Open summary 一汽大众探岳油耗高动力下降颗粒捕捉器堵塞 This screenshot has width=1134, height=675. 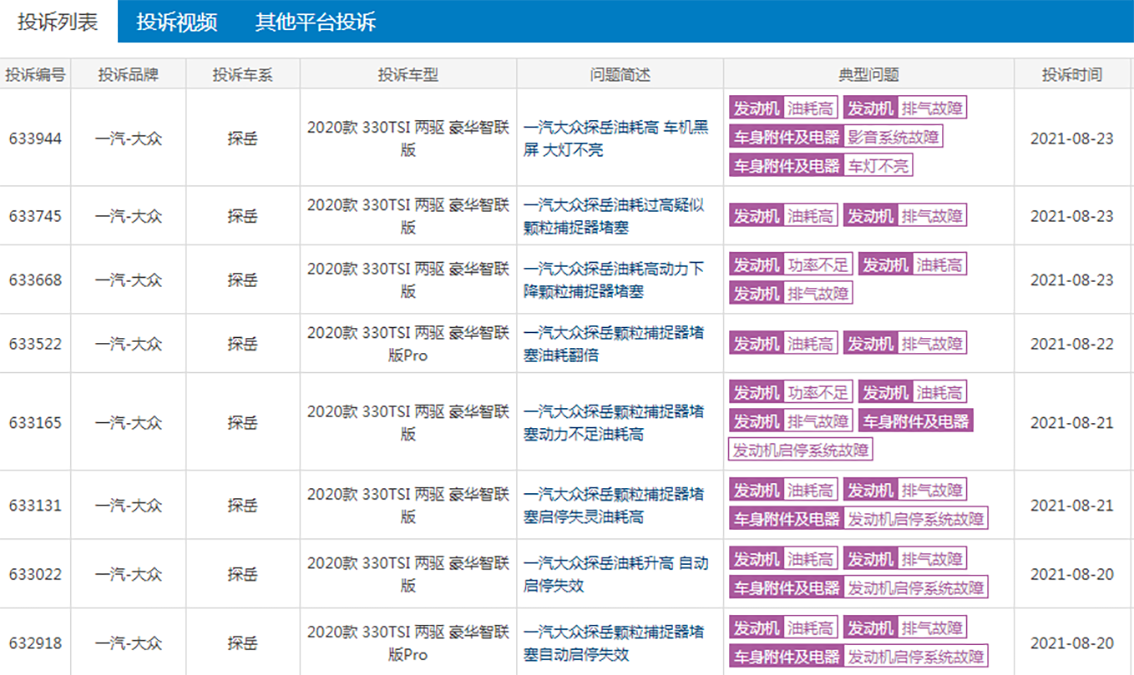[614, 279]
